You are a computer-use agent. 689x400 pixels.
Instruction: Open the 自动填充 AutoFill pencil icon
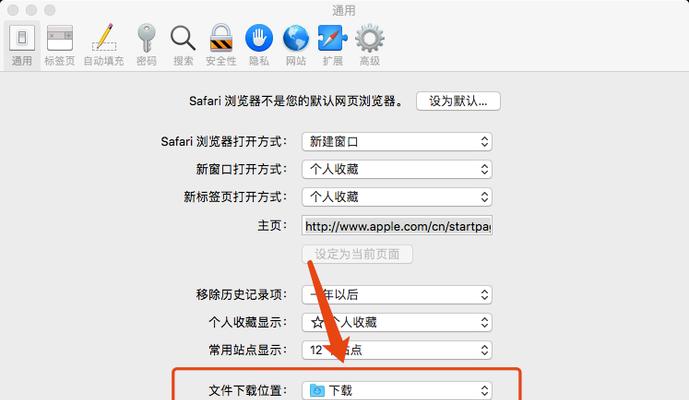[x=104, y=46]
